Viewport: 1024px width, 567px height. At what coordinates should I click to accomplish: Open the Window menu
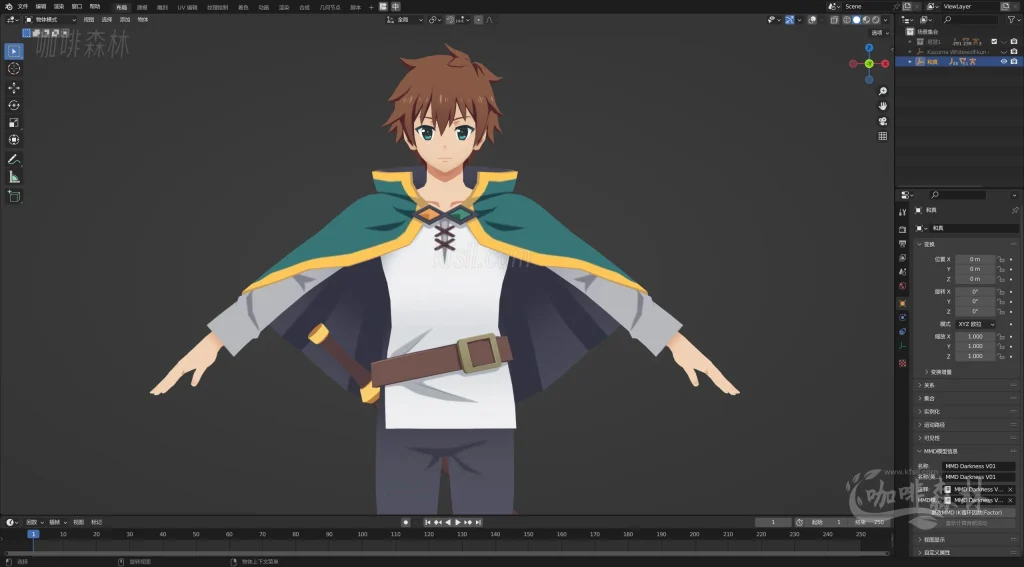point(76,7)
